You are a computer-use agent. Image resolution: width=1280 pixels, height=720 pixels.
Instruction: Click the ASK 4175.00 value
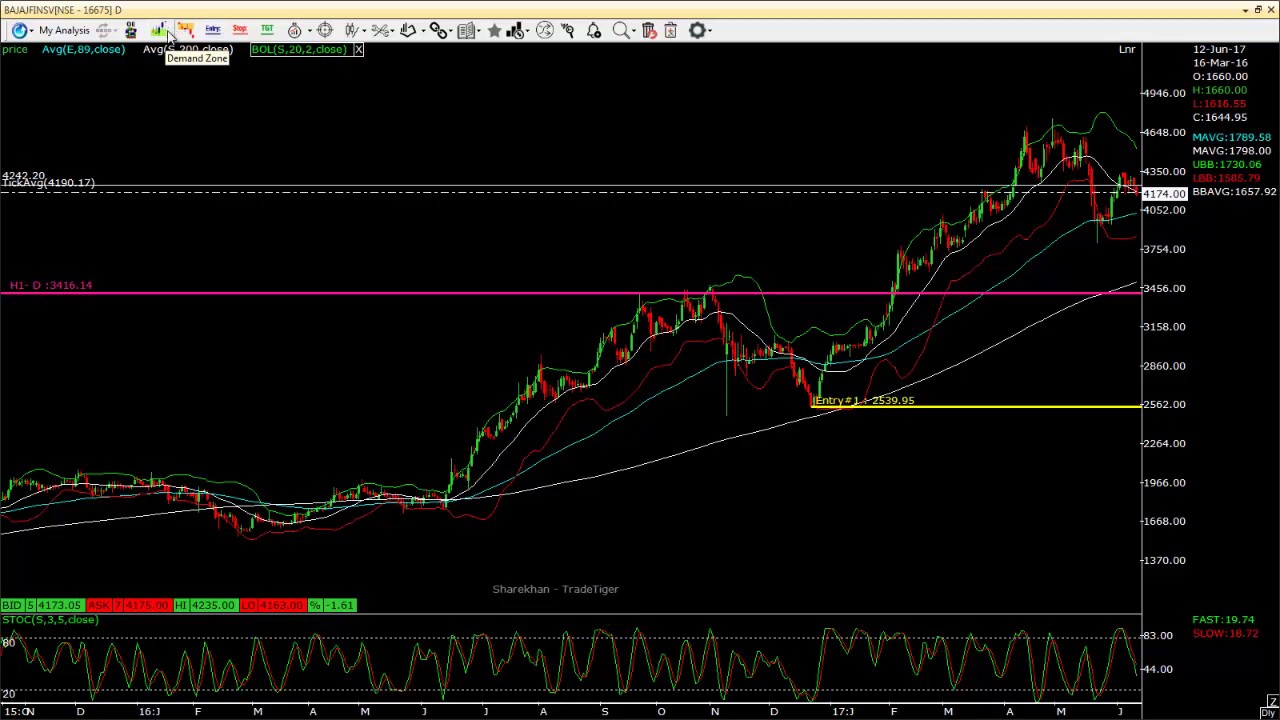(146, 605)
